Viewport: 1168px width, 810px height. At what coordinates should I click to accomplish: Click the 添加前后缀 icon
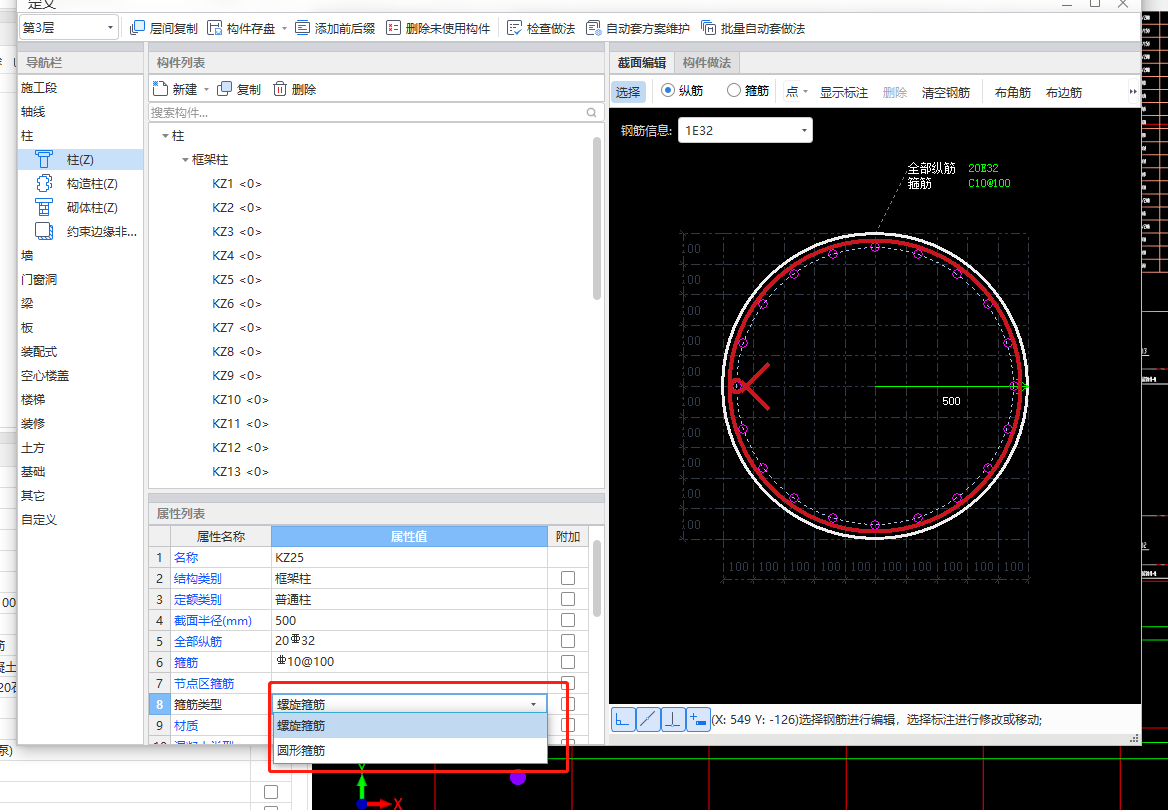pos(302,28)
